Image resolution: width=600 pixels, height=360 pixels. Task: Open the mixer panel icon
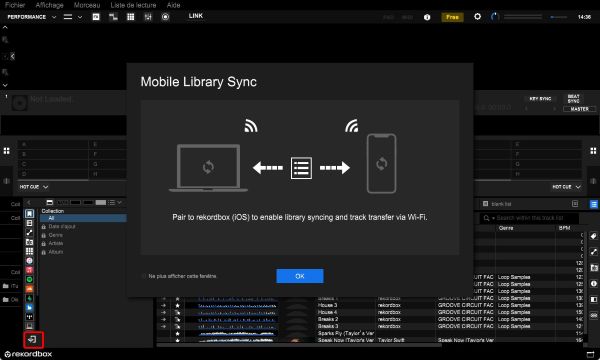coord(148,17)
